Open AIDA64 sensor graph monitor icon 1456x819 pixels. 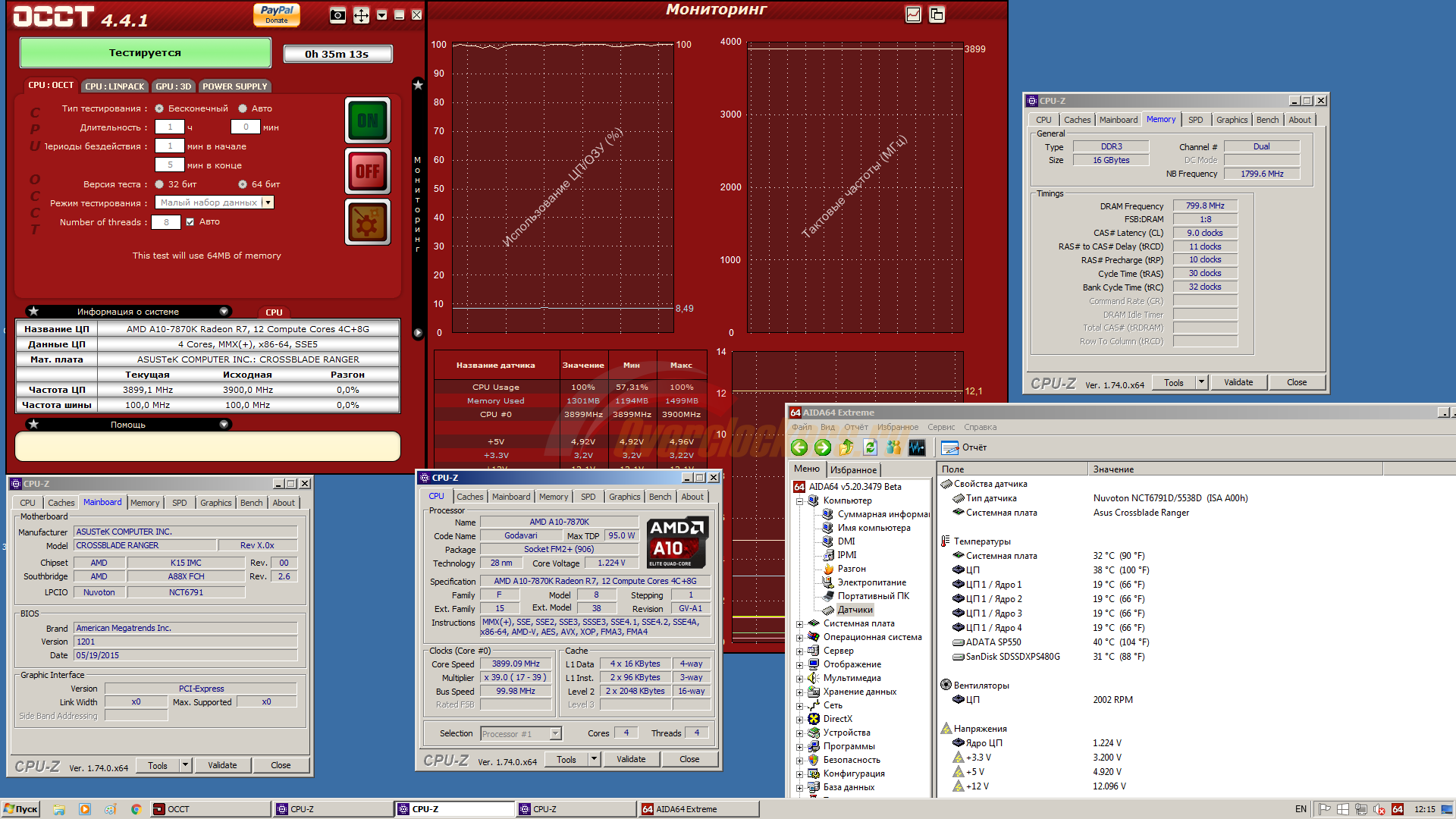click(917, 447)
